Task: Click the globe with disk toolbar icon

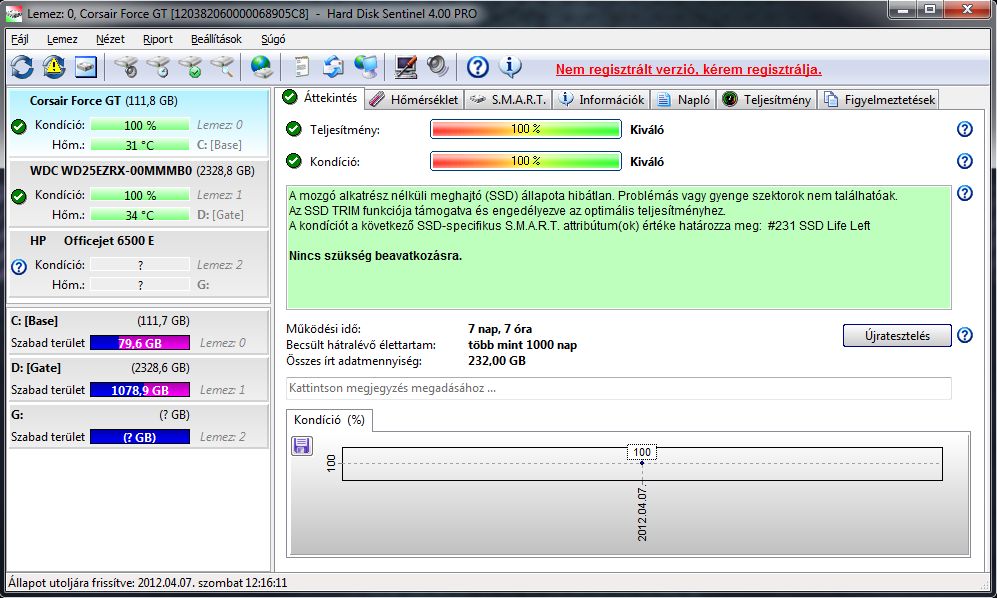Action: coord(261,66)
